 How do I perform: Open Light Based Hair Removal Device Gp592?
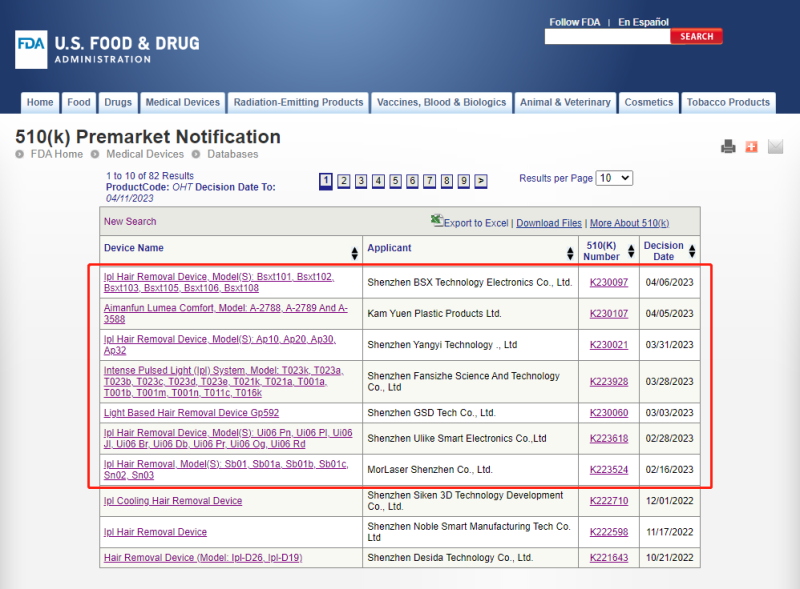191,412
